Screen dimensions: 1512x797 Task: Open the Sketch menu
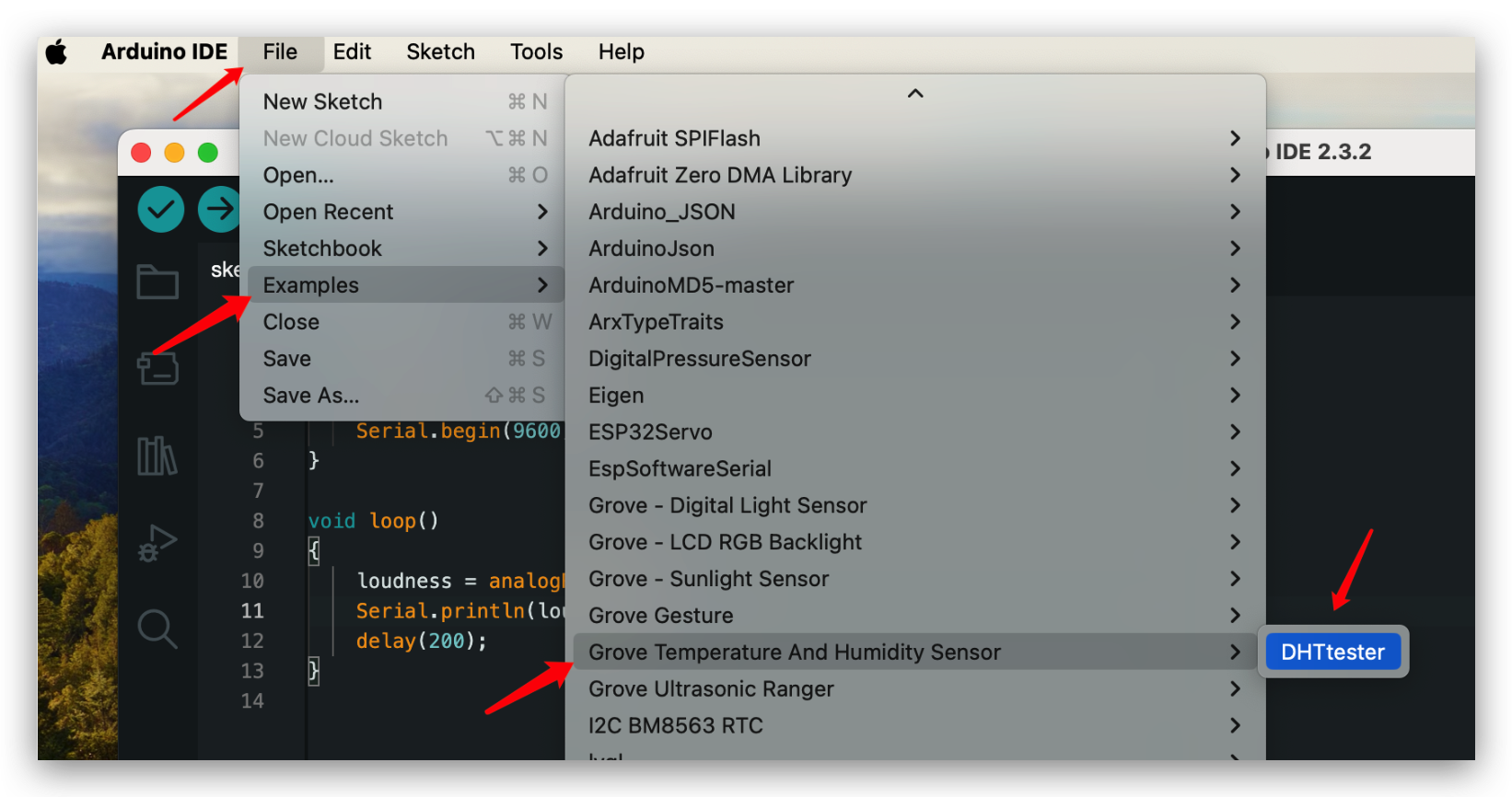click(440, 52)
